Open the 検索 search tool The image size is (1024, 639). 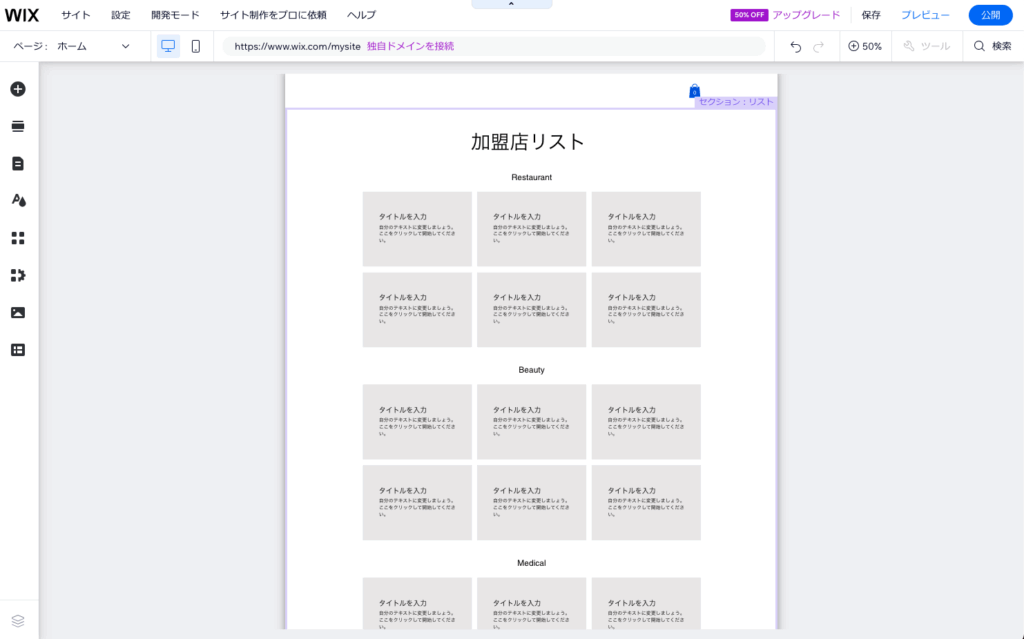(x=994, y=46)
